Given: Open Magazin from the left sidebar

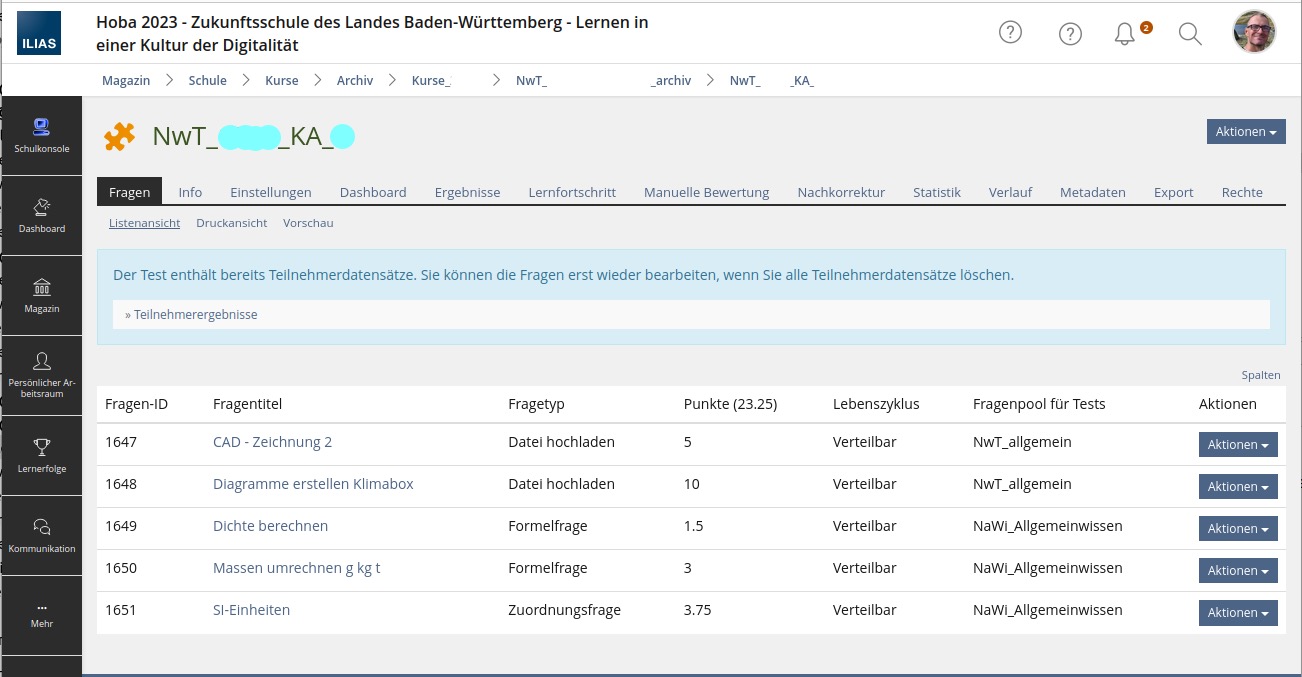Looking at the screenshot, I should click(x=42, y=296).
